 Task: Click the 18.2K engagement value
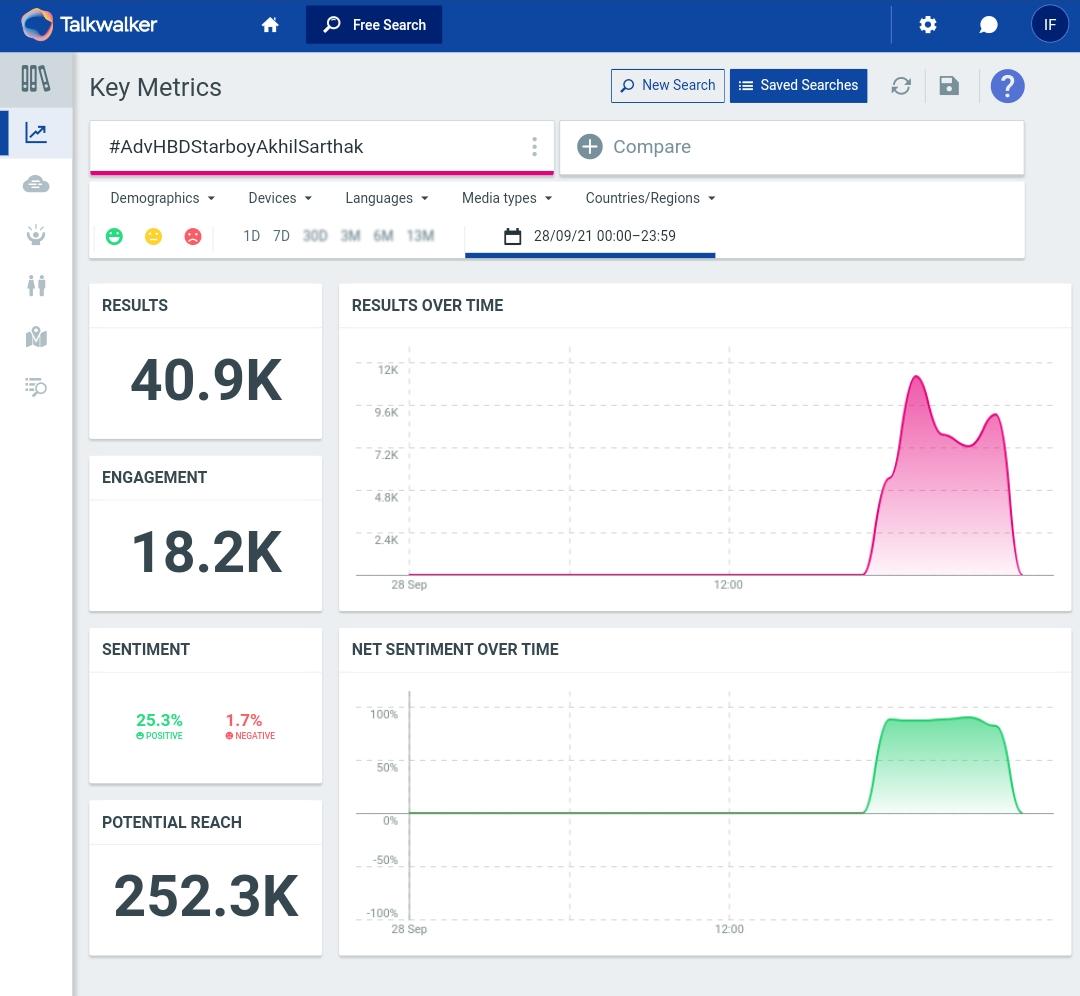206,552
